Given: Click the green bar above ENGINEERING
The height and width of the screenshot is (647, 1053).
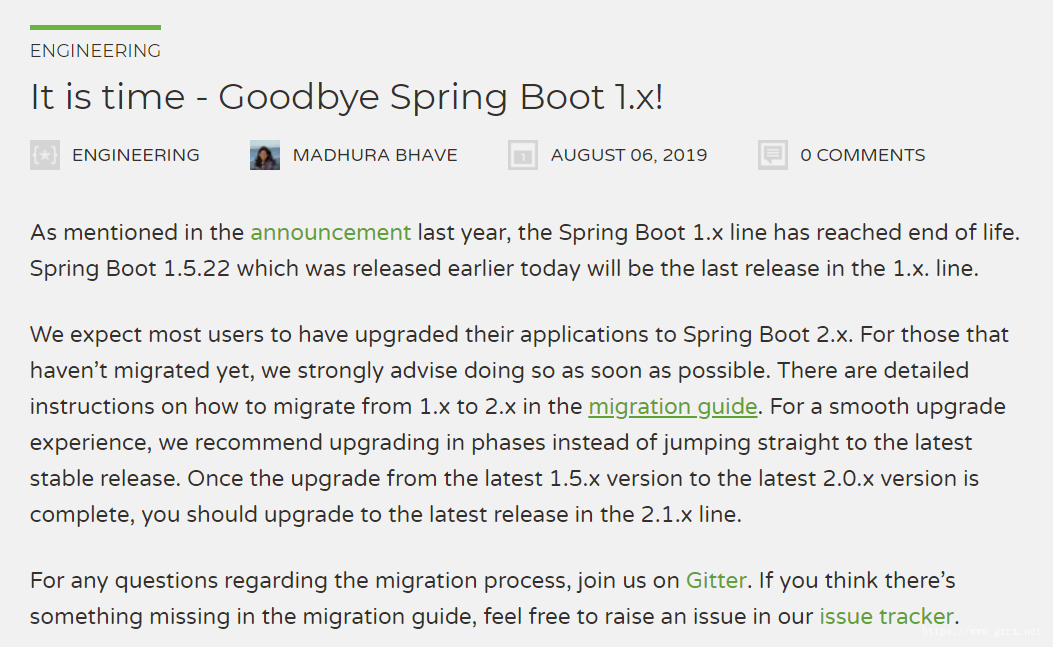Looking at the screenshot, I should (95, 28).
